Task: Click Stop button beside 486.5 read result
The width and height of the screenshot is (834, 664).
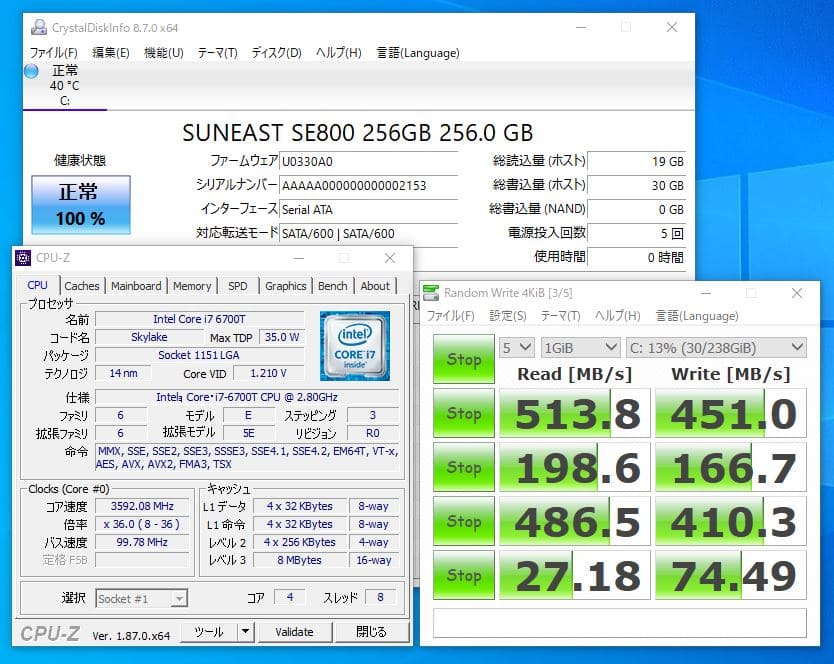Action: pyautogui.click(x=464, y=521)
